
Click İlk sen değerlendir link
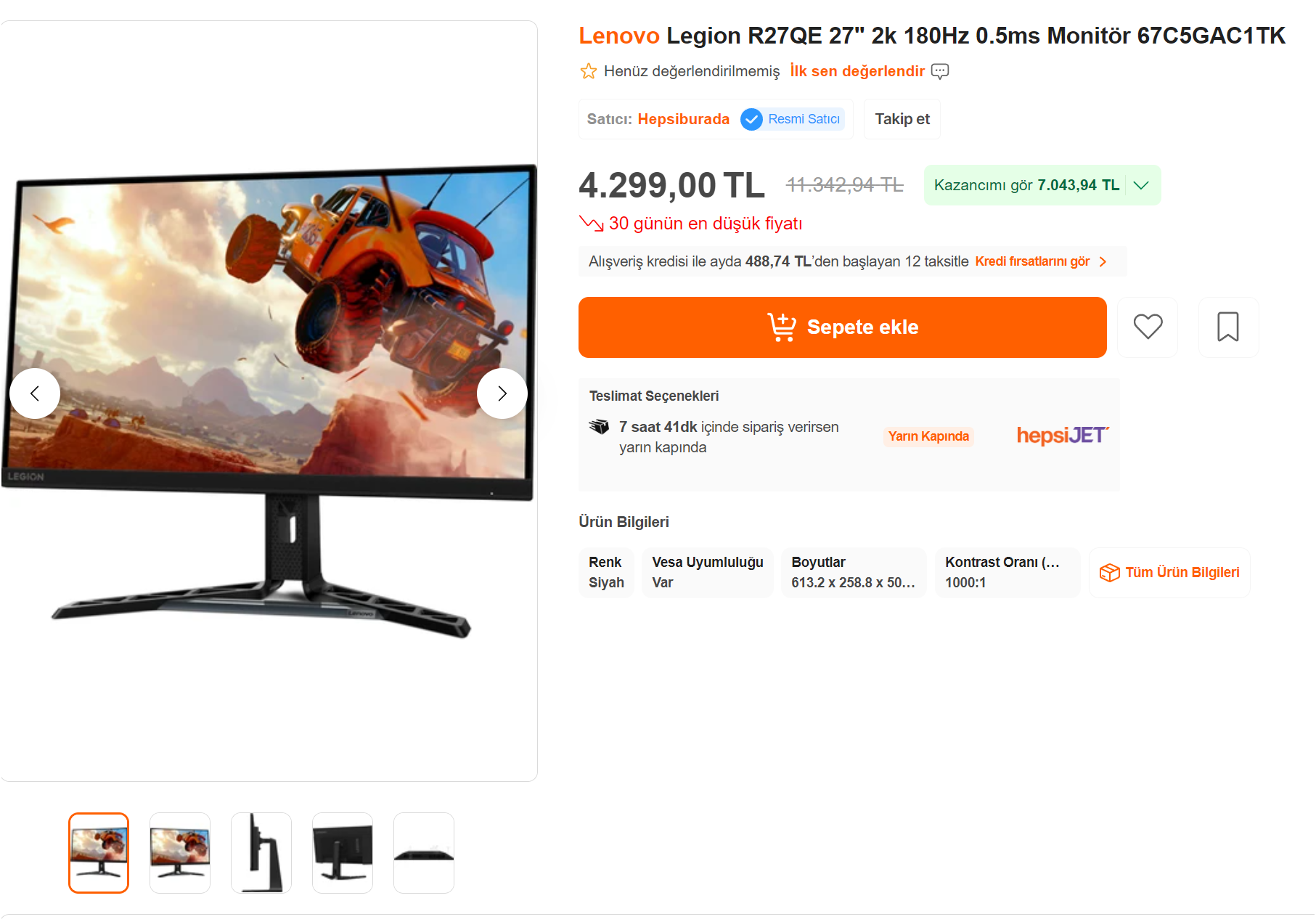click(x=857, y=71)
